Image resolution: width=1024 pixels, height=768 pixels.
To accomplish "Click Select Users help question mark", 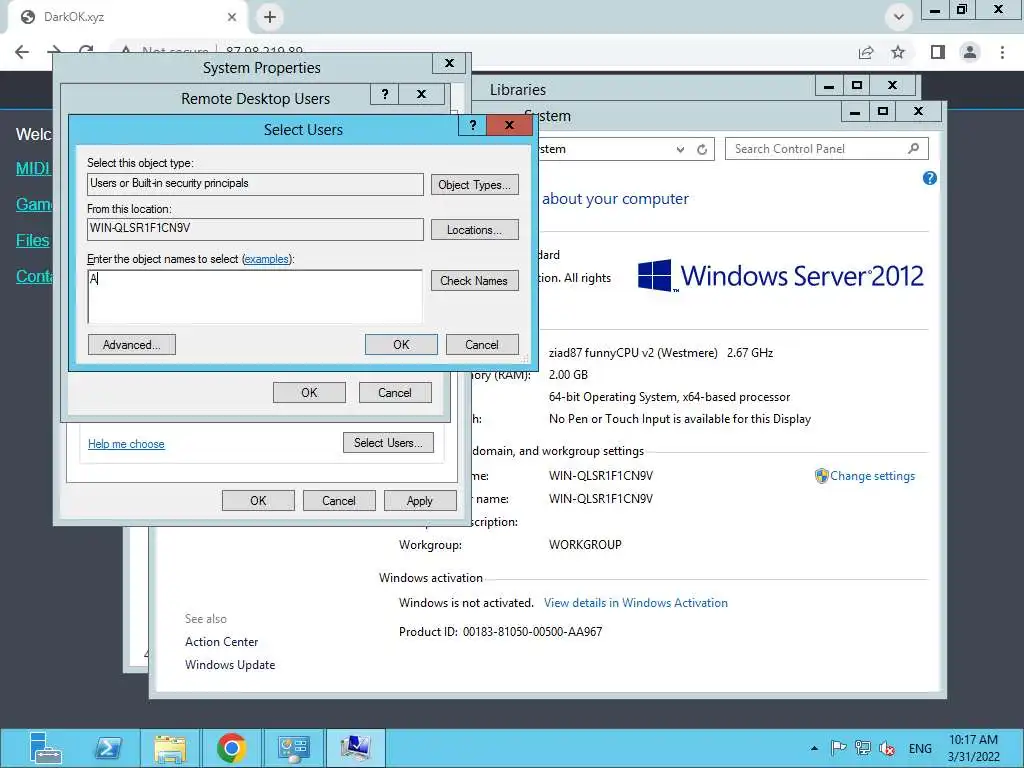I will pyautogui.click(x=473, y=125).
